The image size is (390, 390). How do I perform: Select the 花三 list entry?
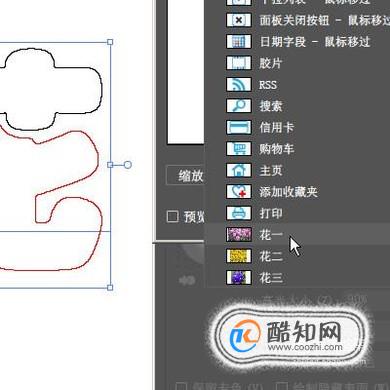298,277
